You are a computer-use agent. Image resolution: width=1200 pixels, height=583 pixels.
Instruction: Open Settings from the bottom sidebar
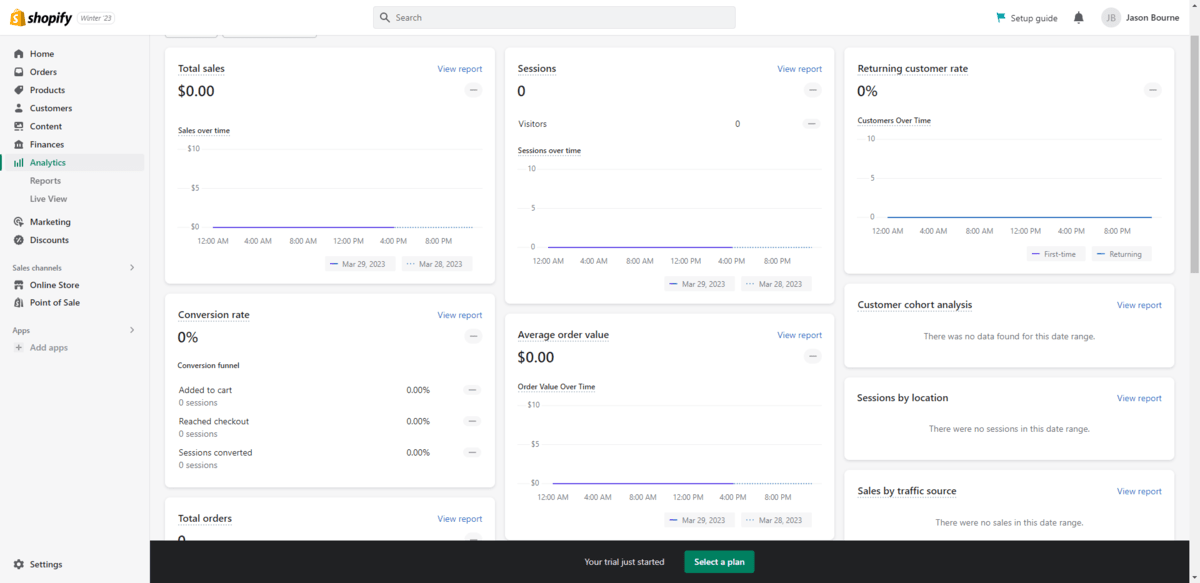[x=42, y=564]
